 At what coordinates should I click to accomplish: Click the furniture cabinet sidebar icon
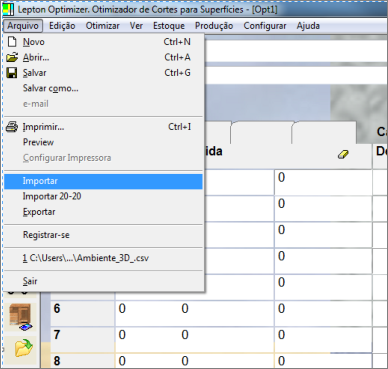(x=20, y=317)
